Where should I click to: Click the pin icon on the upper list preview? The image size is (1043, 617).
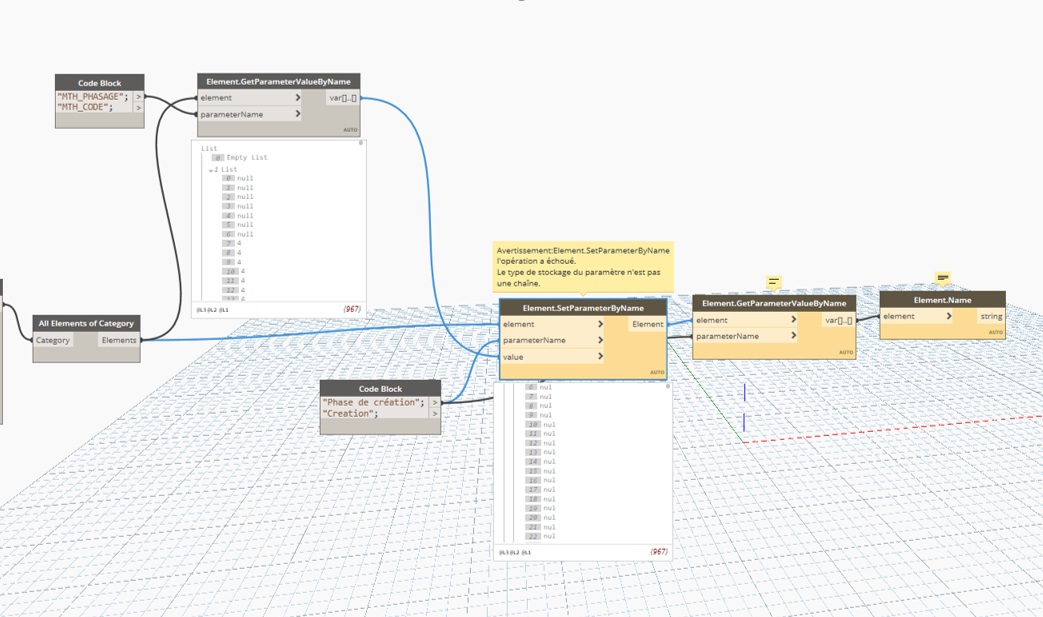pos(361,144)
